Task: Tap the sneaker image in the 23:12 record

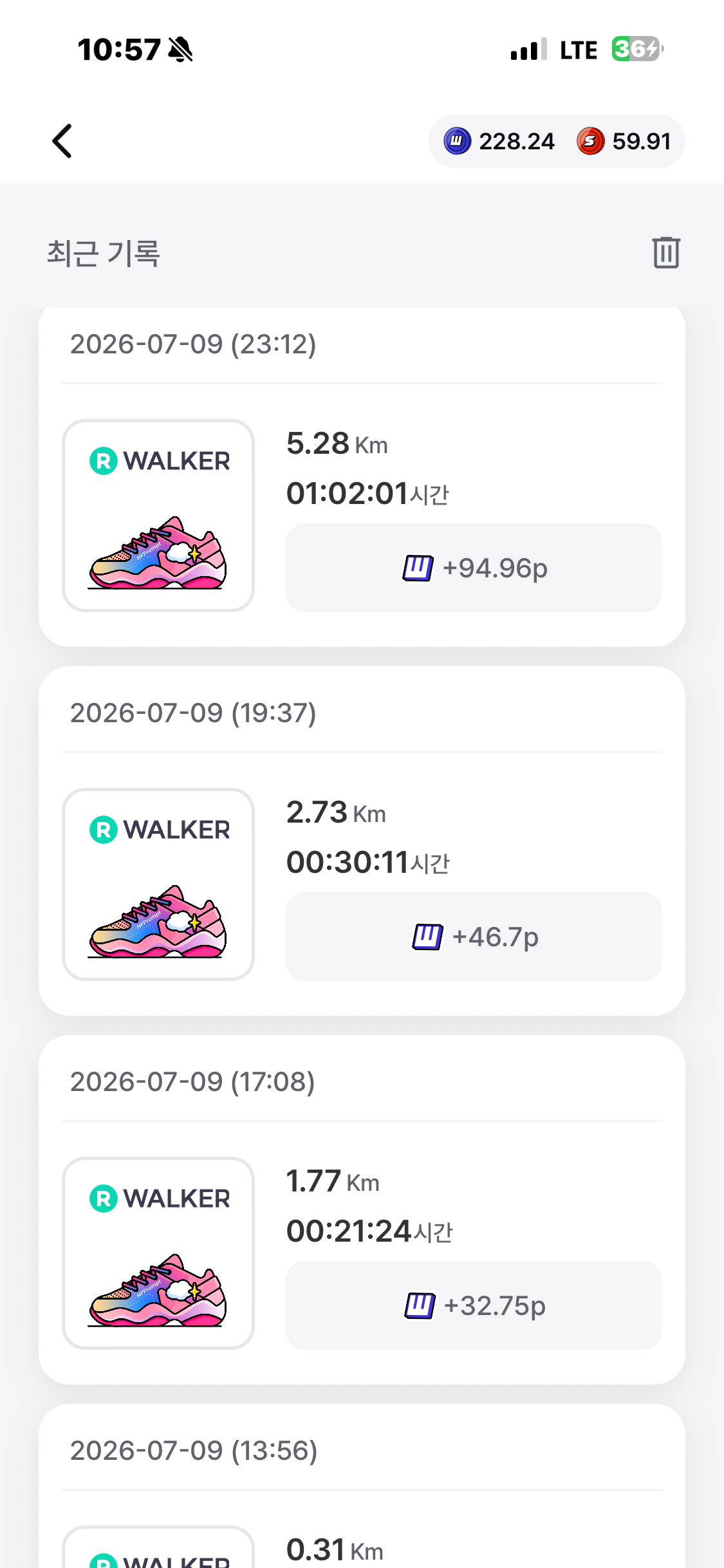Action: (158, 553)
